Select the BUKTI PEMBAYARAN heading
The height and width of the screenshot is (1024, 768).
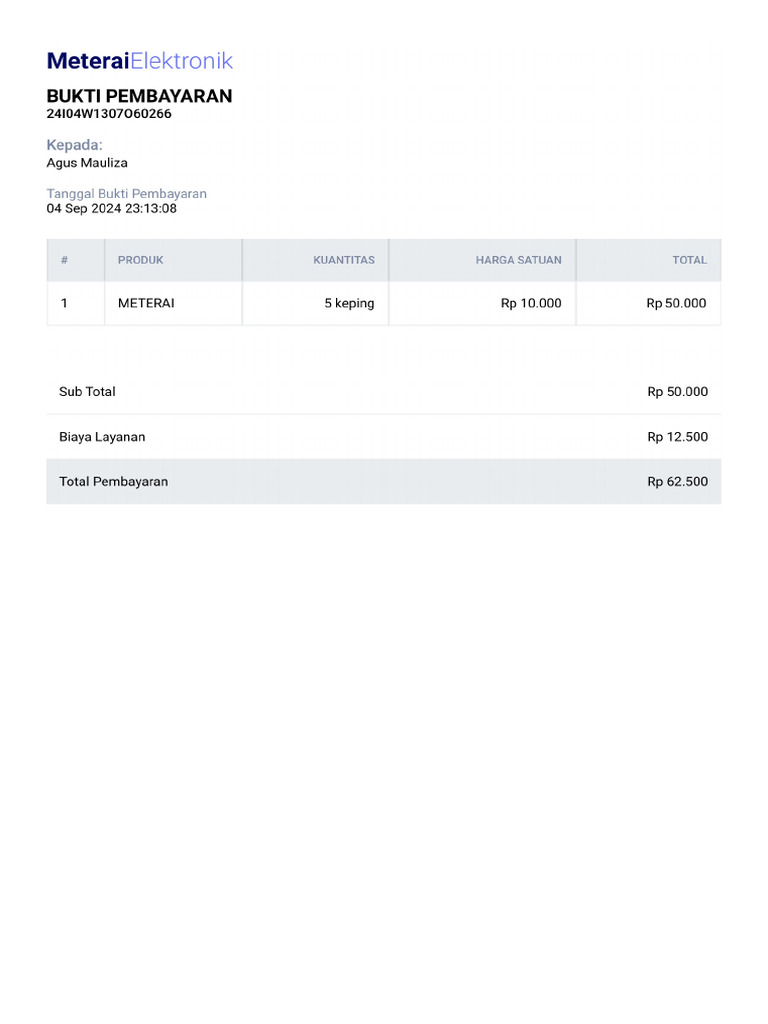pos(139,96)
